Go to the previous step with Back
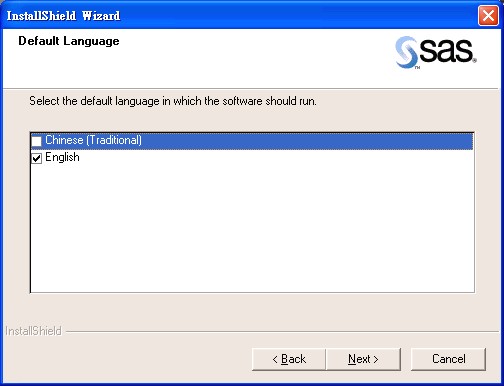Viewport: 504px width, 386px height. (x=289, y=359)
